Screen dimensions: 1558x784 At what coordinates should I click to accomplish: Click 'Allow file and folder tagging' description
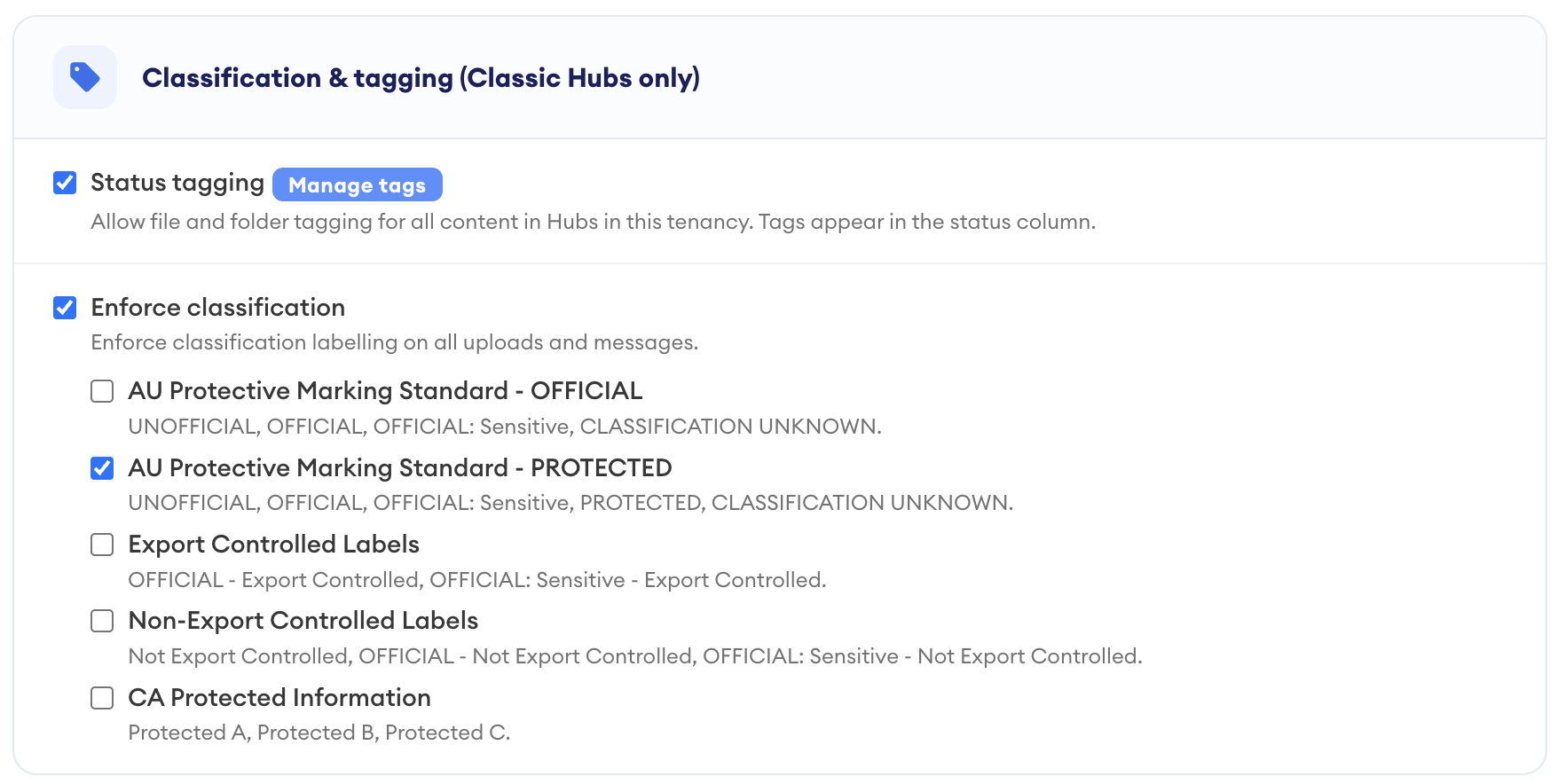click(594, 222)
